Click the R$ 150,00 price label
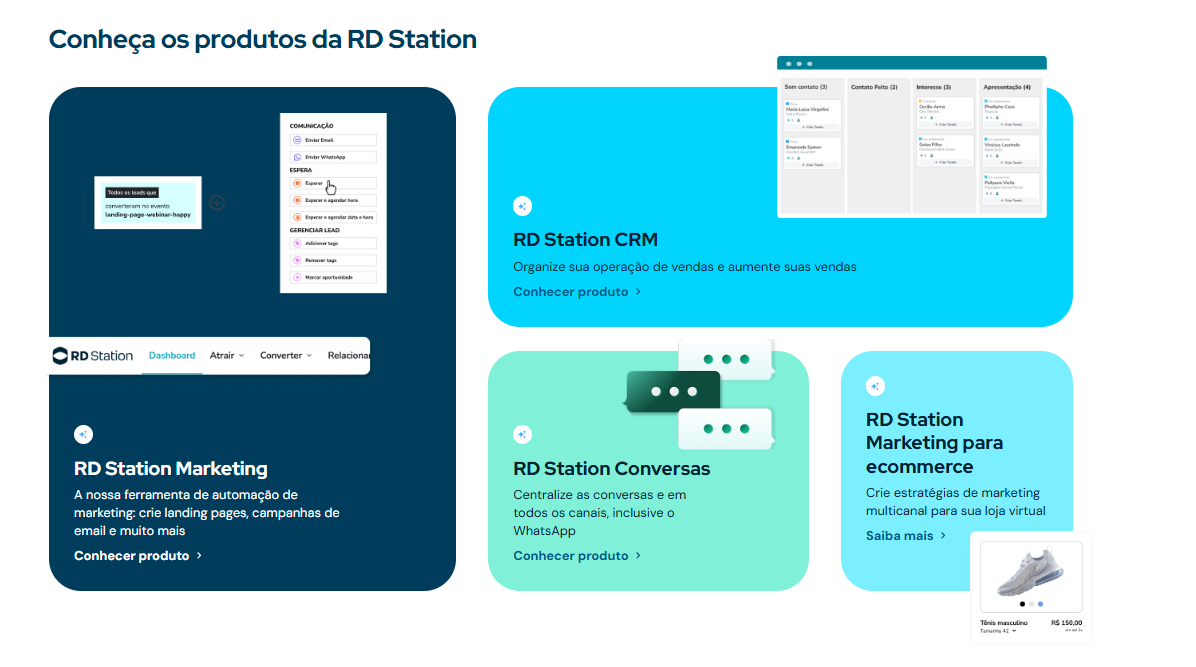This screenshot has height=667, width=1196. (x=1066, y=623)
